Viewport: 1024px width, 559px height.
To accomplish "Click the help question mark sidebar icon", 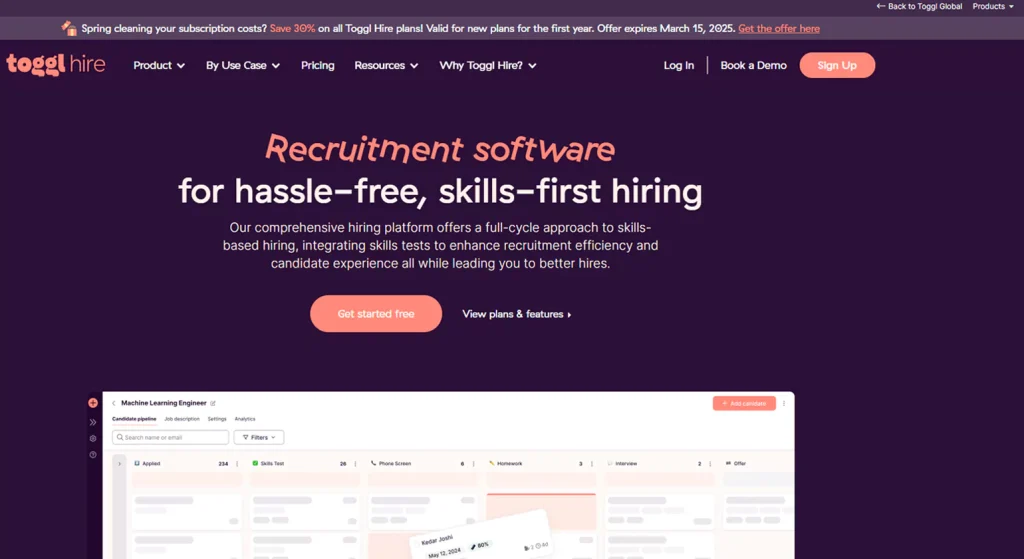I will (x=93, y=455).
